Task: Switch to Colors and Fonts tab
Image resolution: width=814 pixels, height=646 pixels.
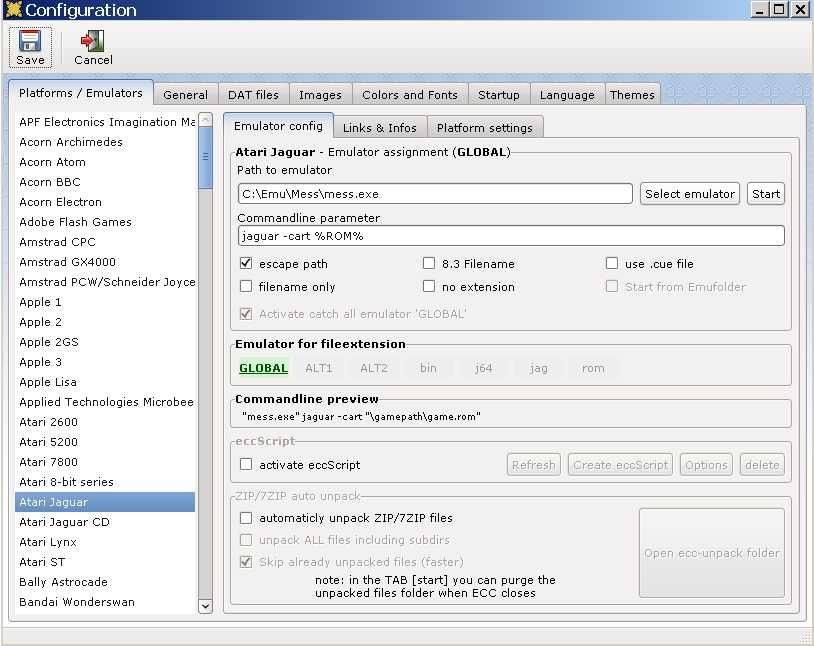Action: point(410,95)
